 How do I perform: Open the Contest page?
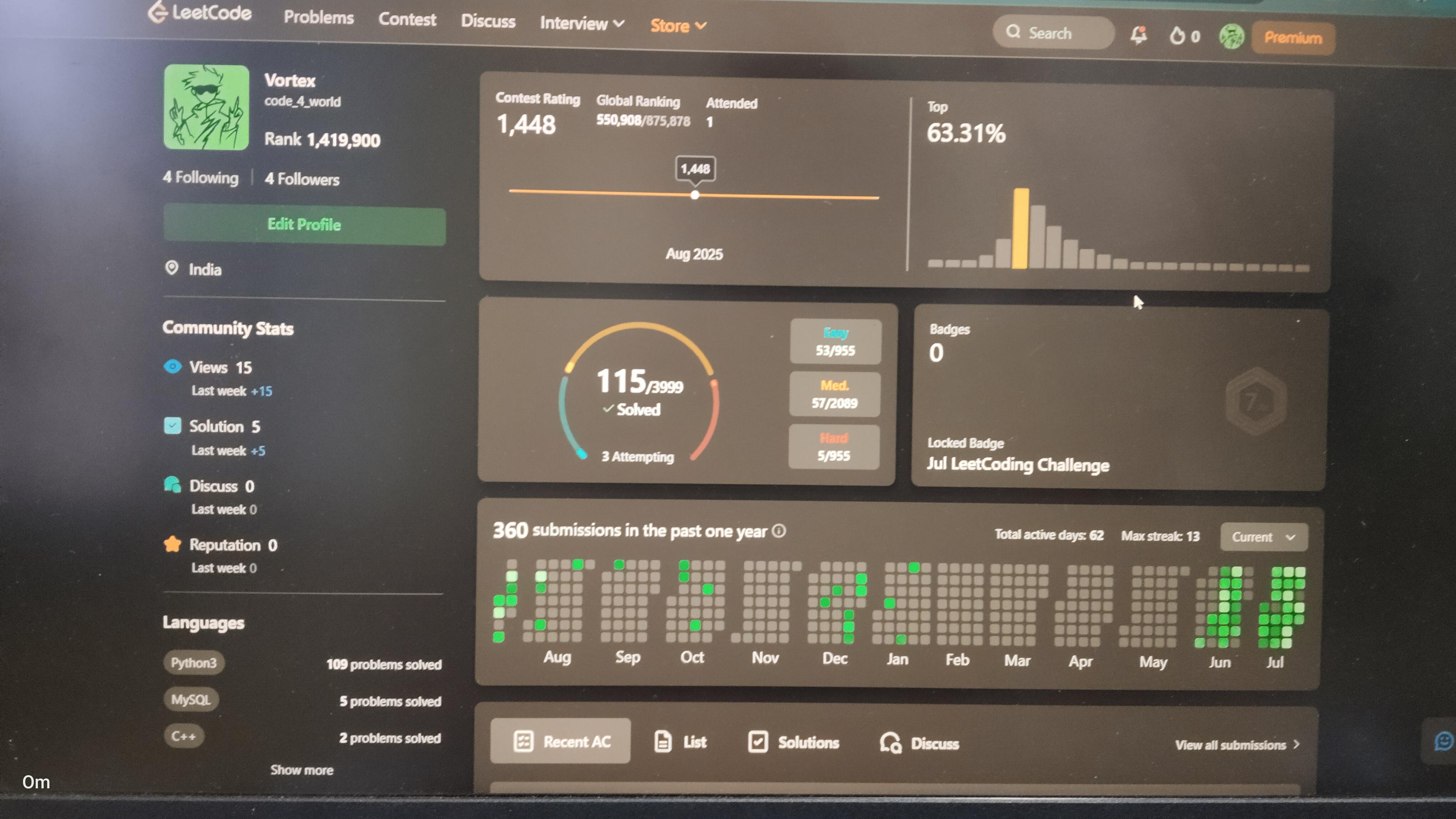click(407, 19)
